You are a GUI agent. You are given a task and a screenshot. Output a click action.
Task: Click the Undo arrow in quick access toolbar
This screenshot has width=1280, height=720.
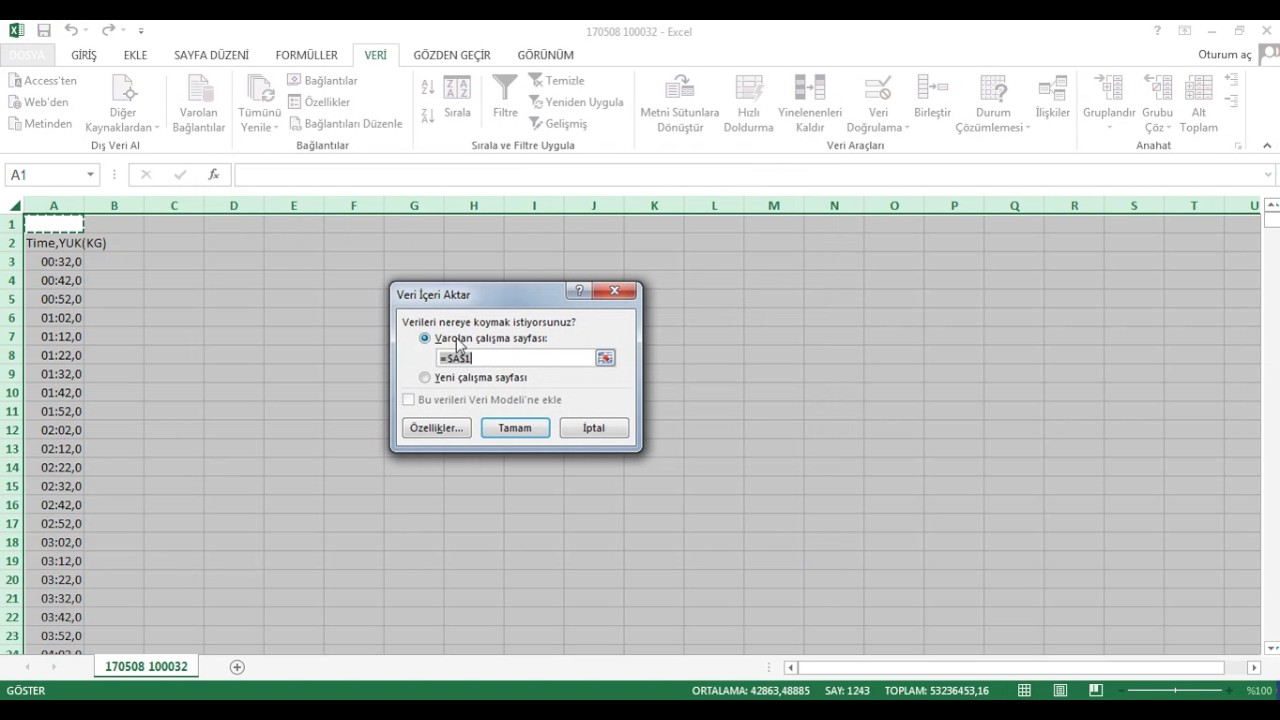point(71,31)
